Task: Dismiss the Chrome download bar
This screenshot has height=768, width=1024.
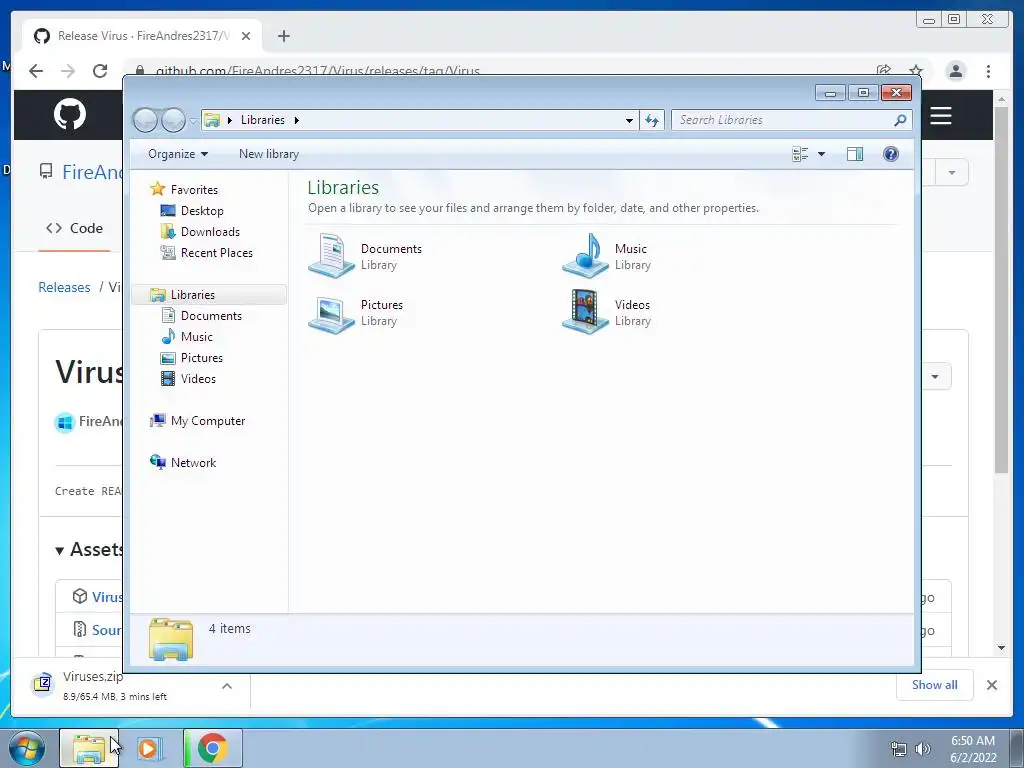Action: click(991, 685)
